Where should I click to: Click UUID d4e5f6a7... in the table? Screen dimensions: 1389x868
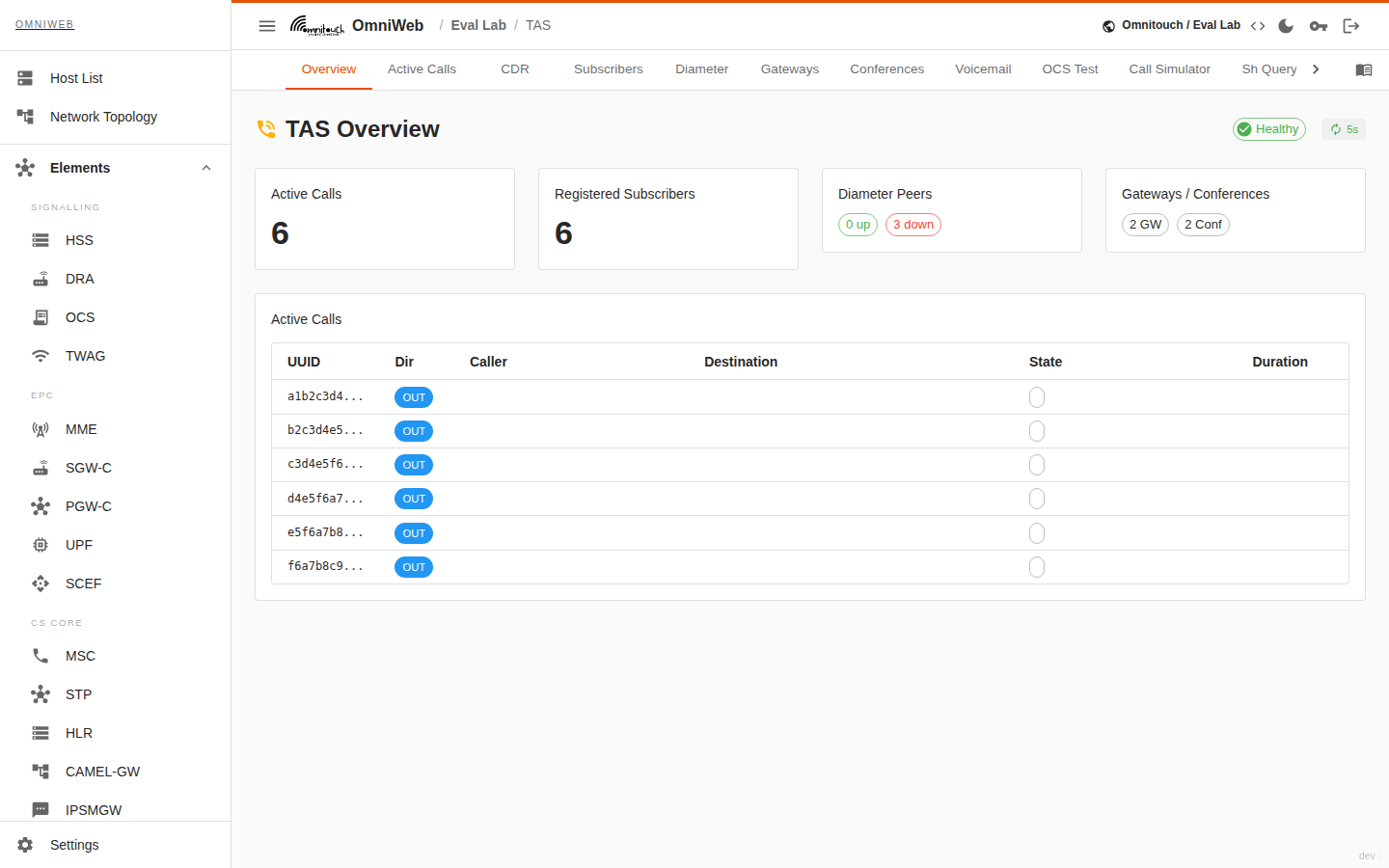point(326,499)
